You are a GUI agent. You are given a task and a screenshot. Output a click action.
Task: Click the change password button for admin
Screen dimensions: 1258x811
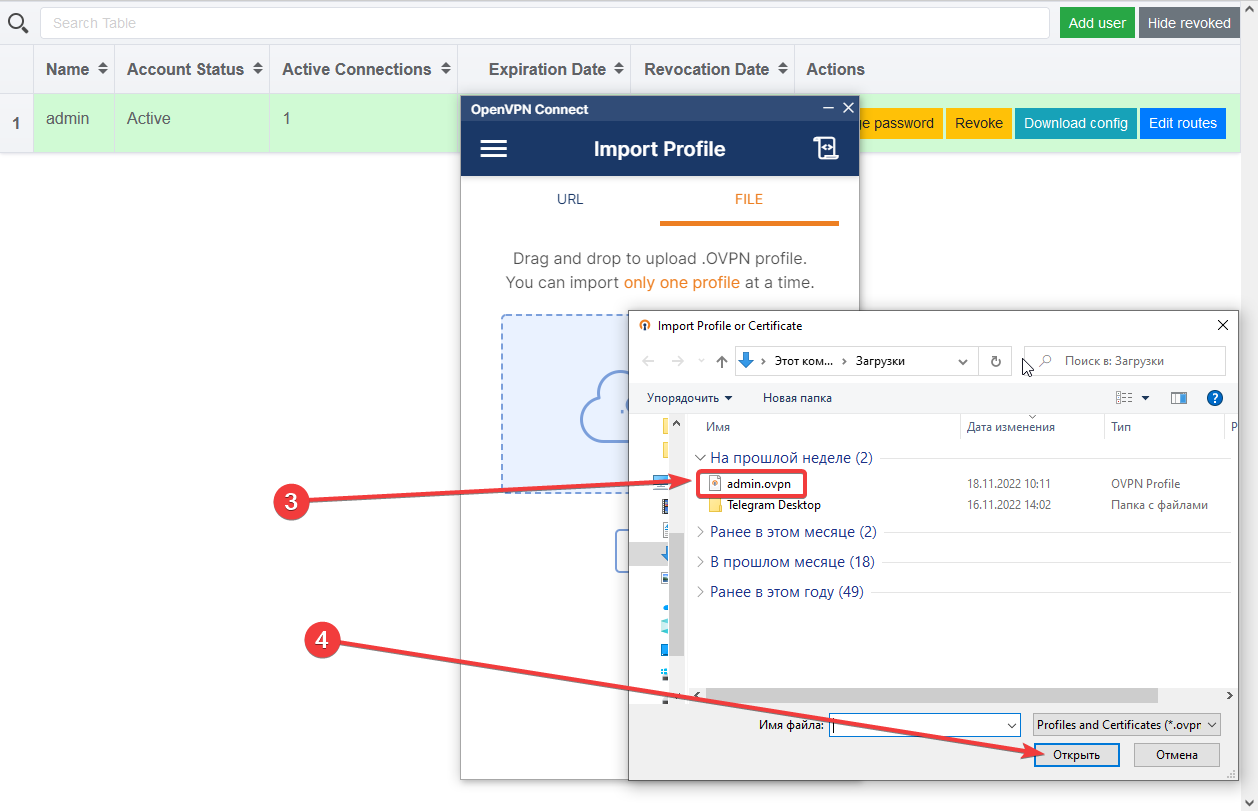(x=900, y=123)
